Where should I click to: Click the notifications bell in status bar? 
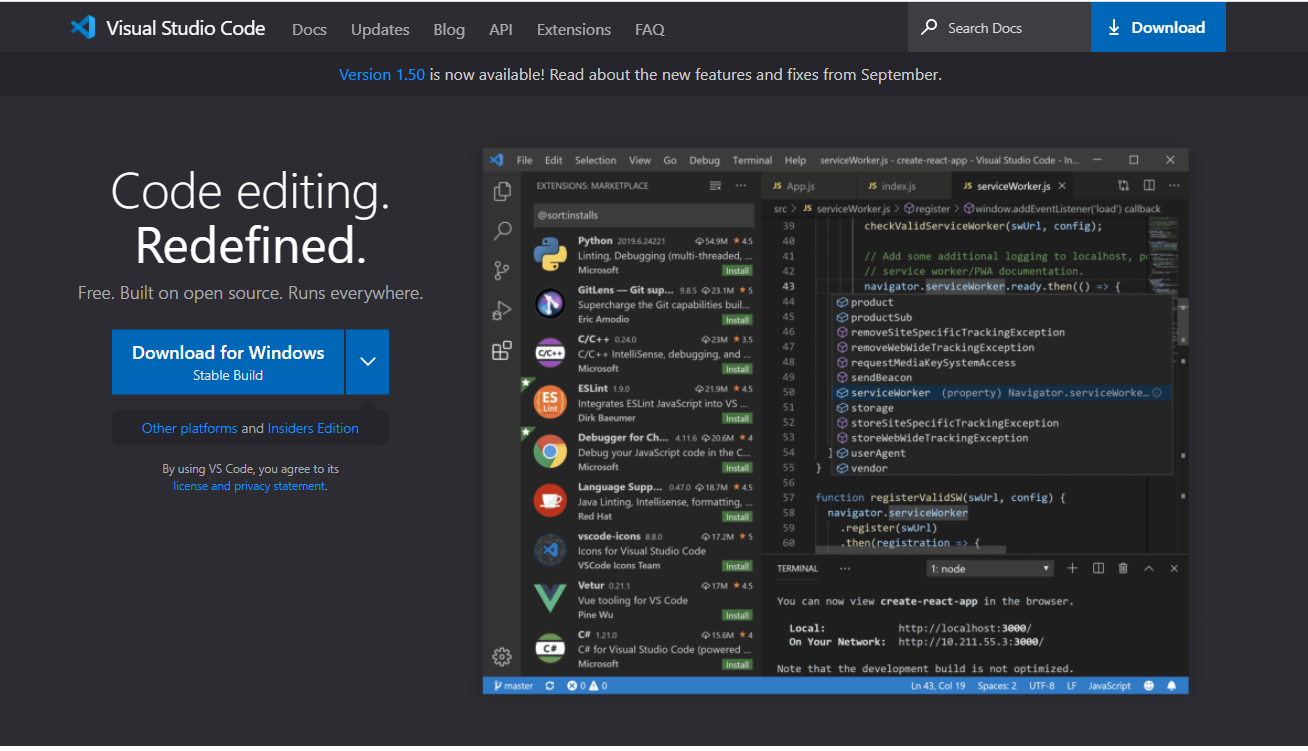click(x=1171, y=686)
